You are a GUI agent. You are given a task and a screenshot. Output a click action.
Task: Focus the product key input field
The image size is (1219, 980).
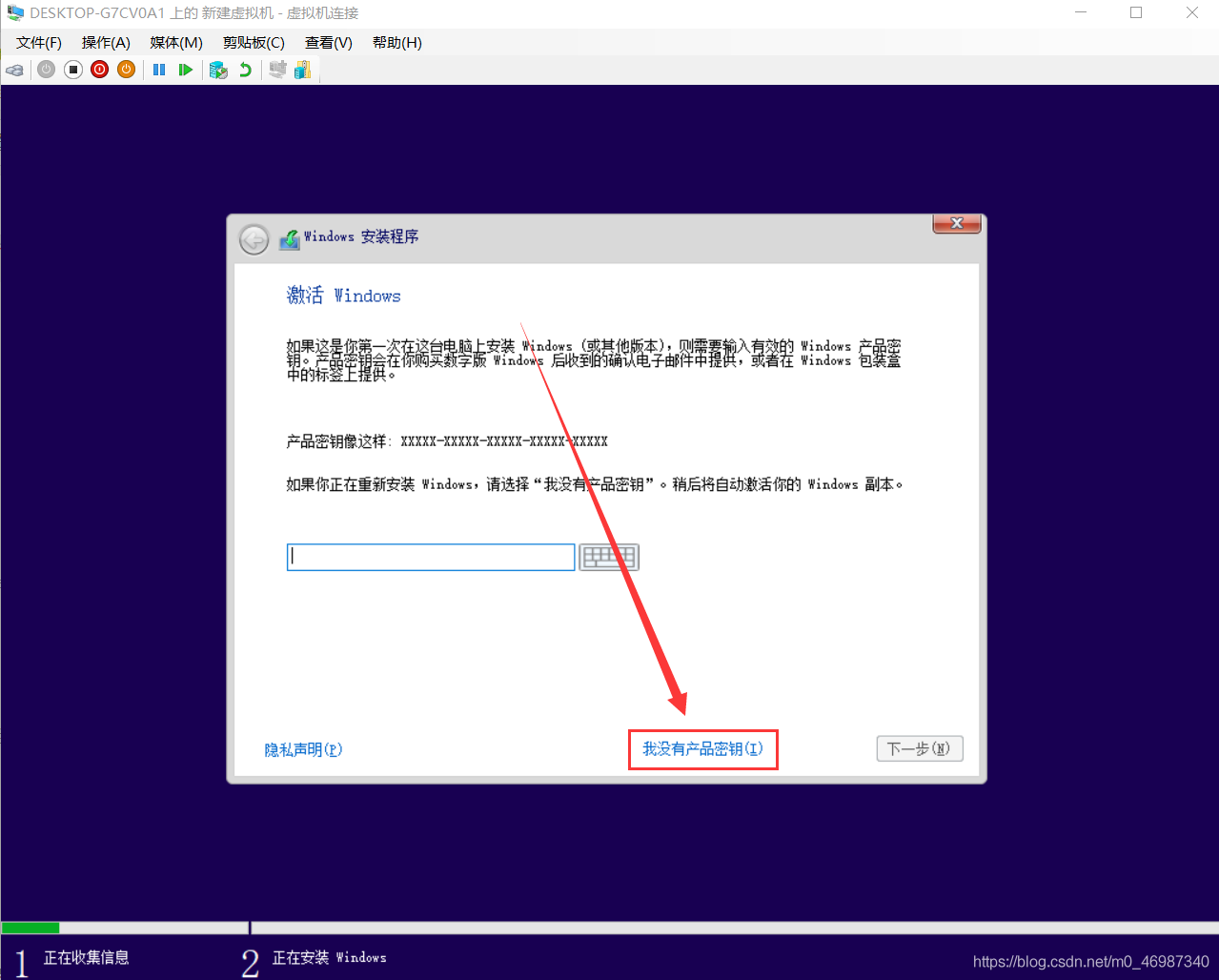pos(431,557)
